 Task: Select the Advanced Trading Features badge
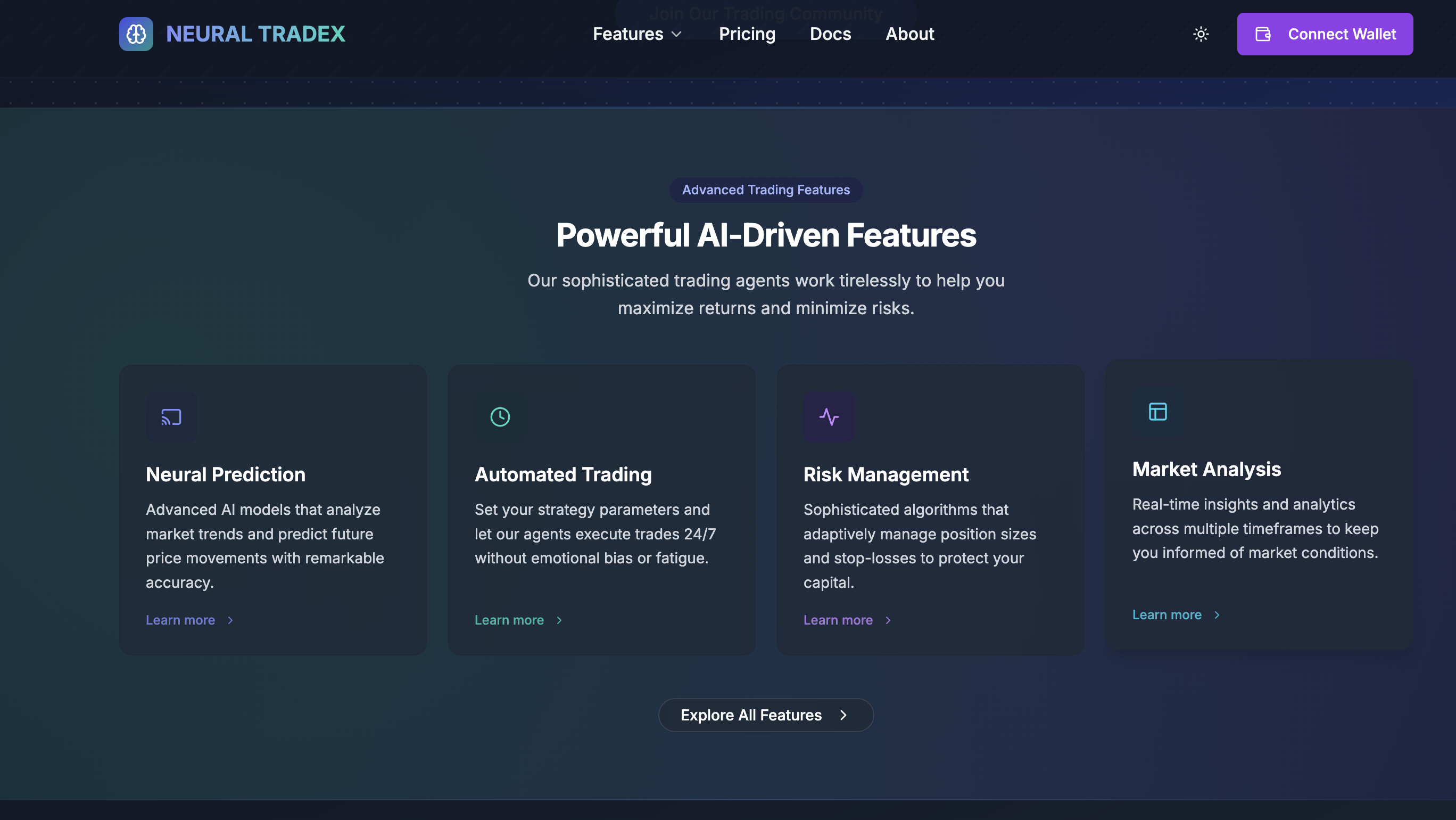765,190
